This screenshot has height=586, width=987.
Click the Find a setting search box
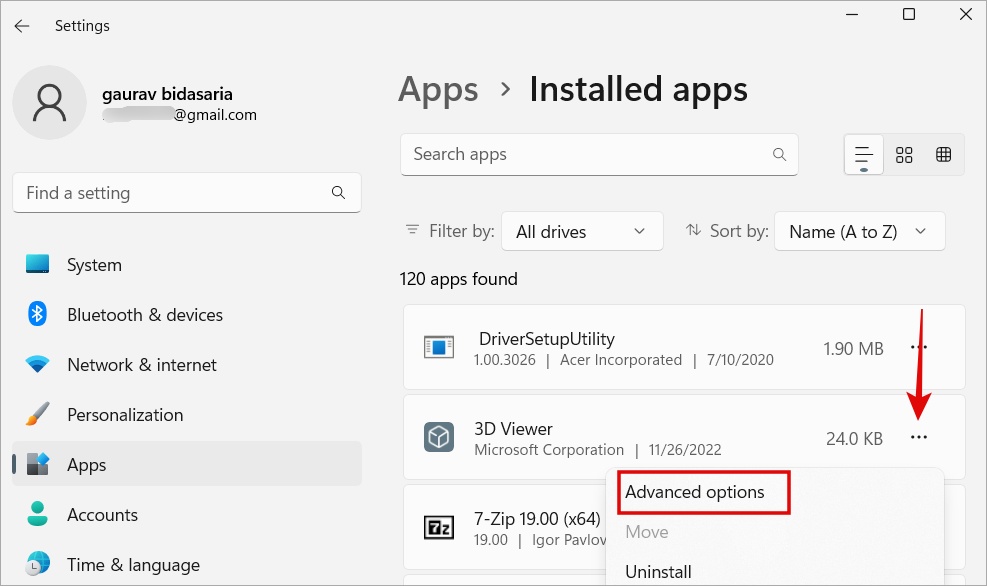pos(175,193)
